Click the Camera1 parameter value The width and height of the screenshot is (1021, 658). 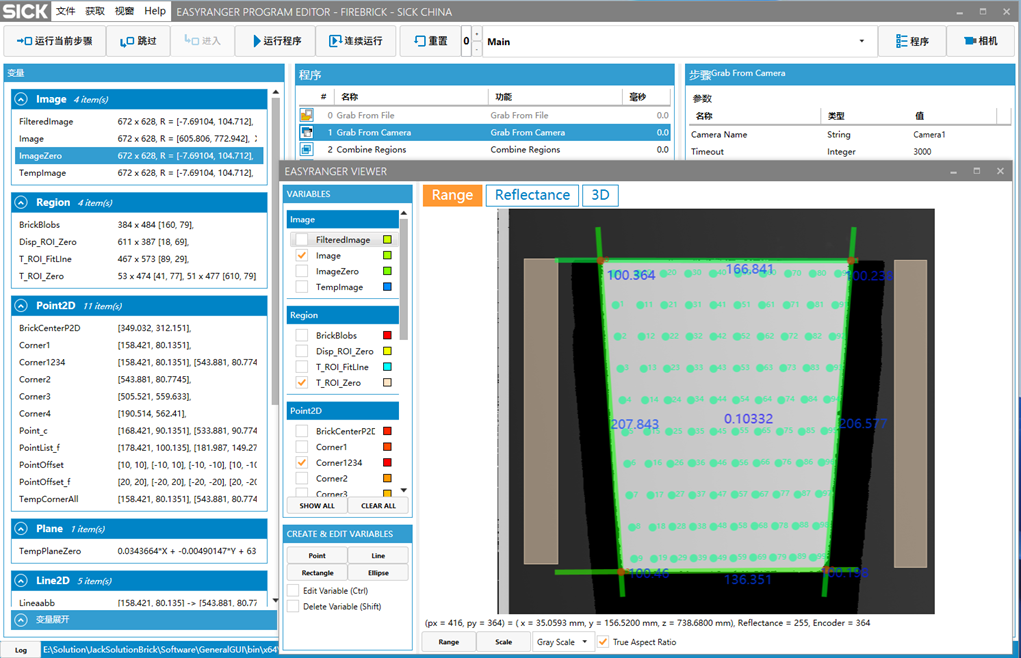929,135
